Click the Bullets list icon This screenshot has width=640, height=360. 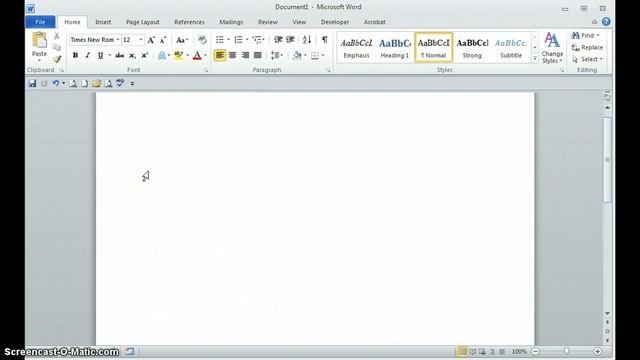(220, 40)
